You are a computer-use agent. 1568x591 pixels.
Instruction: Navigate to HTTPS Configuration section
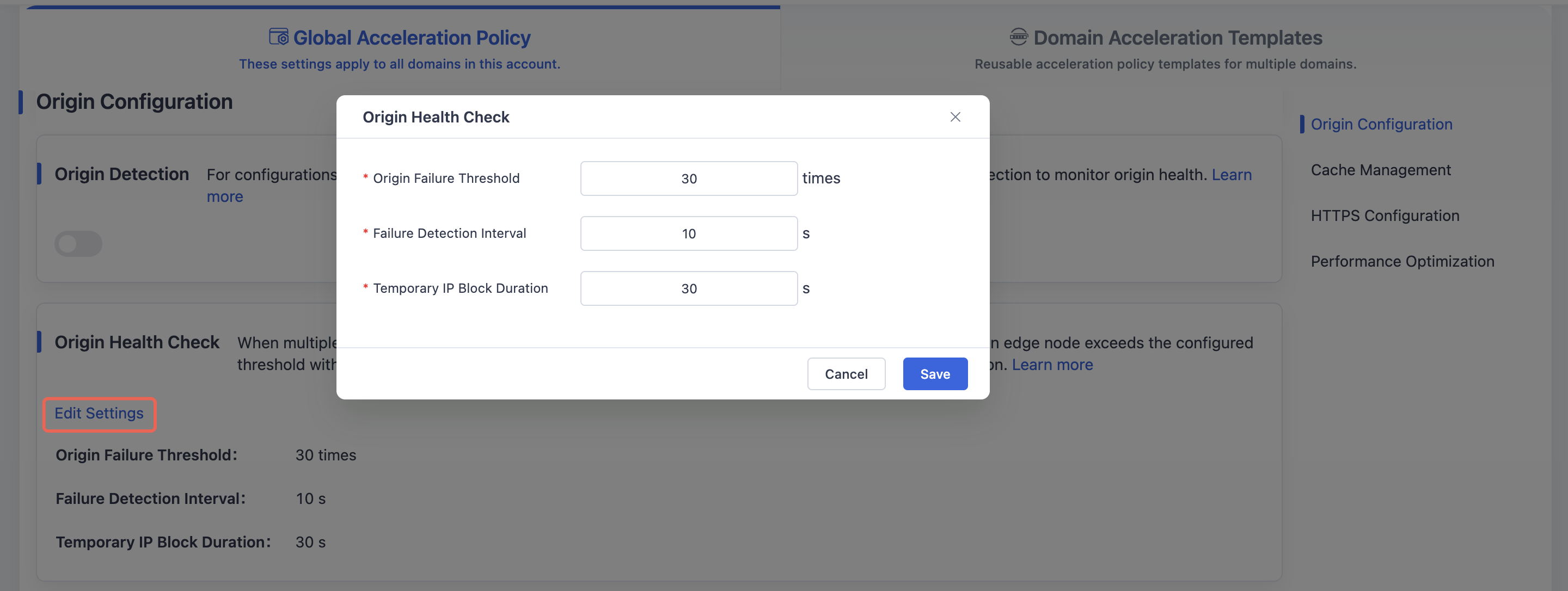[x=1385, y=216]
